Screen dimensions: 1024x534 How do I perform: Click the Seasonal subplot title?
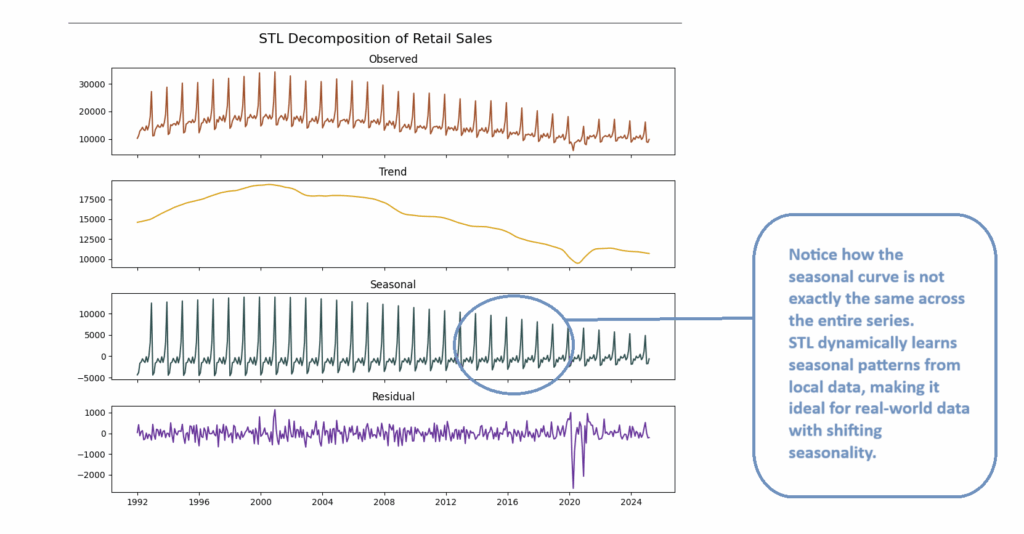coord(392,285)
